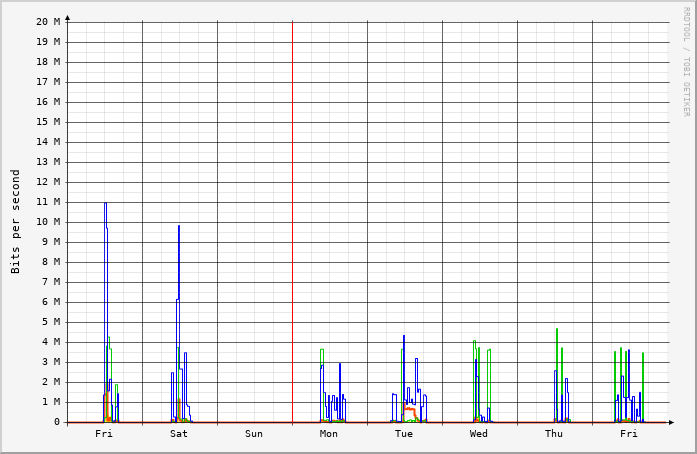Screen dimensions: 697x454
Task: Click the 'Sun' day label
Action: coord(254,434)
